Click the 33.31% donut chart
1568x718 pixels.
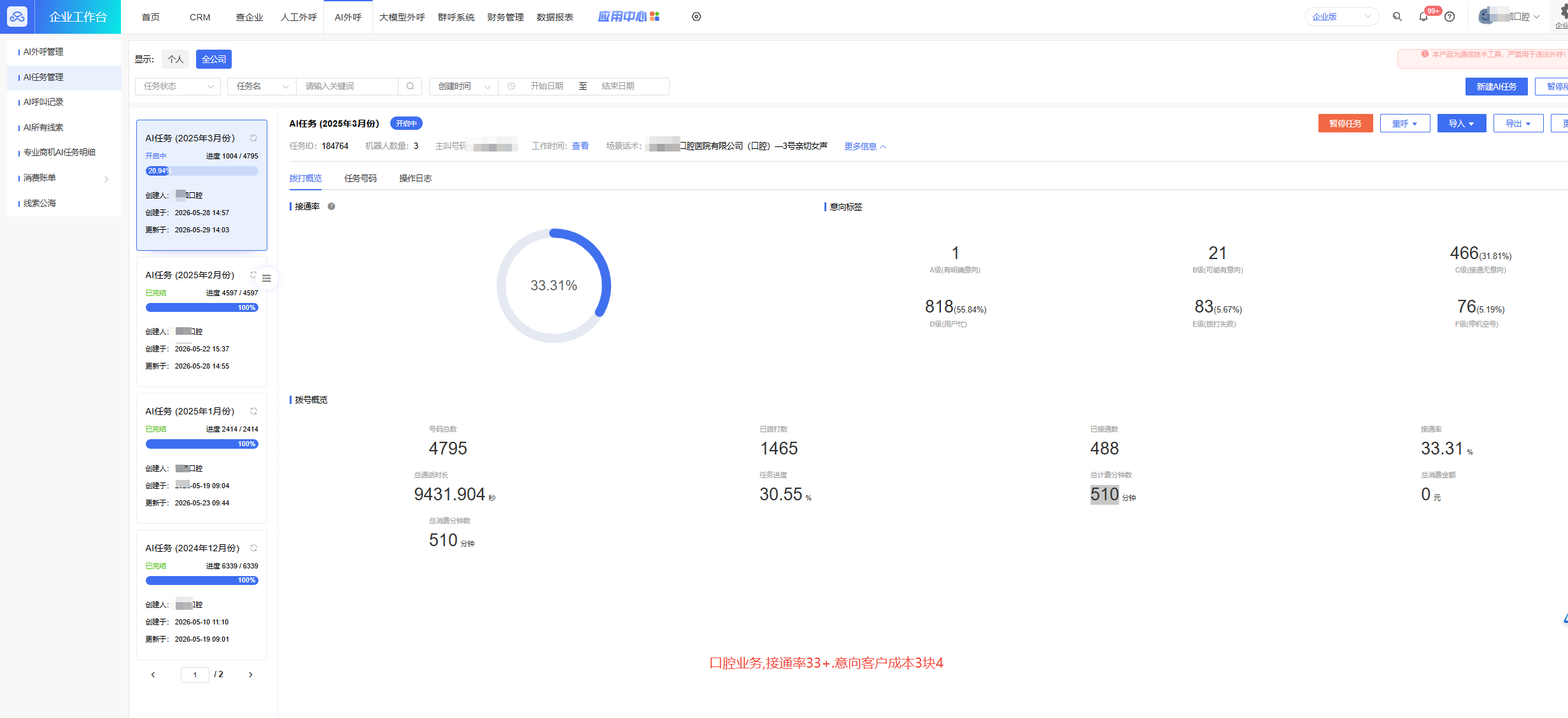tap(554, 286)
